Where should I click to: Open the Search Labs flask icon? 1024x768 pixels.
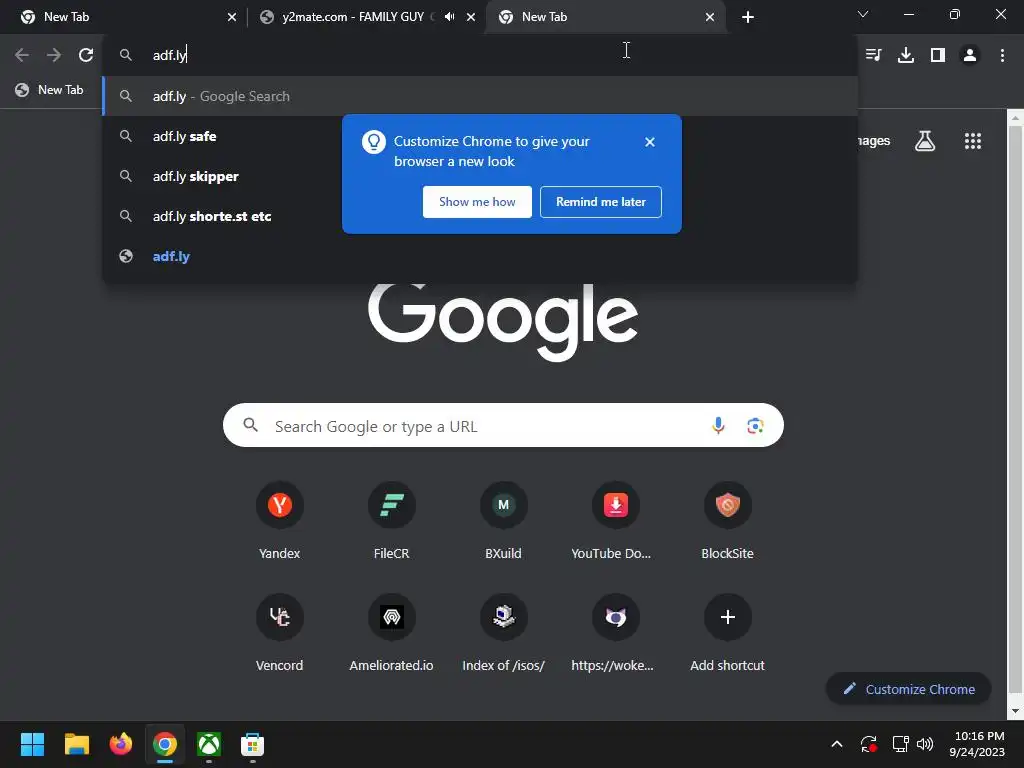(x=925, y=141)
